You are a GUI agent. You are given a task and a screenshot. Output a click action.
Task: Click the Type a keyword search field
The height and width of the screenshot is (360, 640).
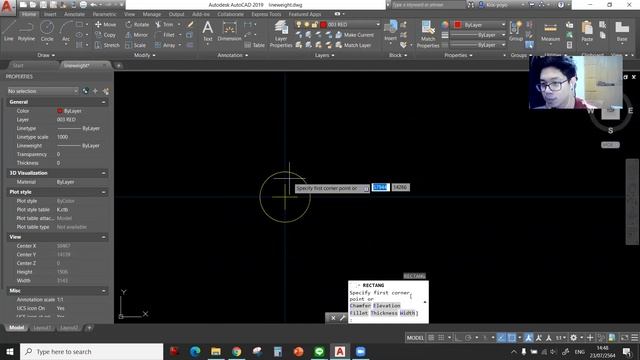428,5
